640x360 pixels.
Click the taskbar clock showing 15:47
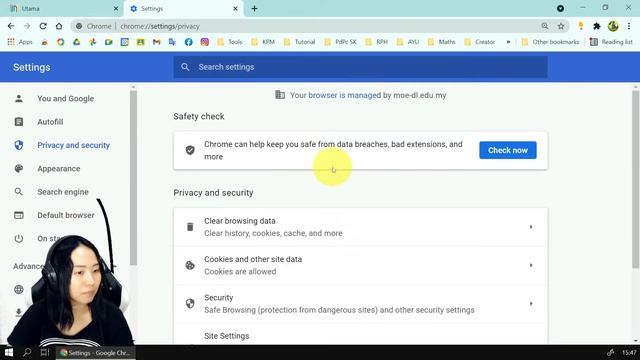629,352
